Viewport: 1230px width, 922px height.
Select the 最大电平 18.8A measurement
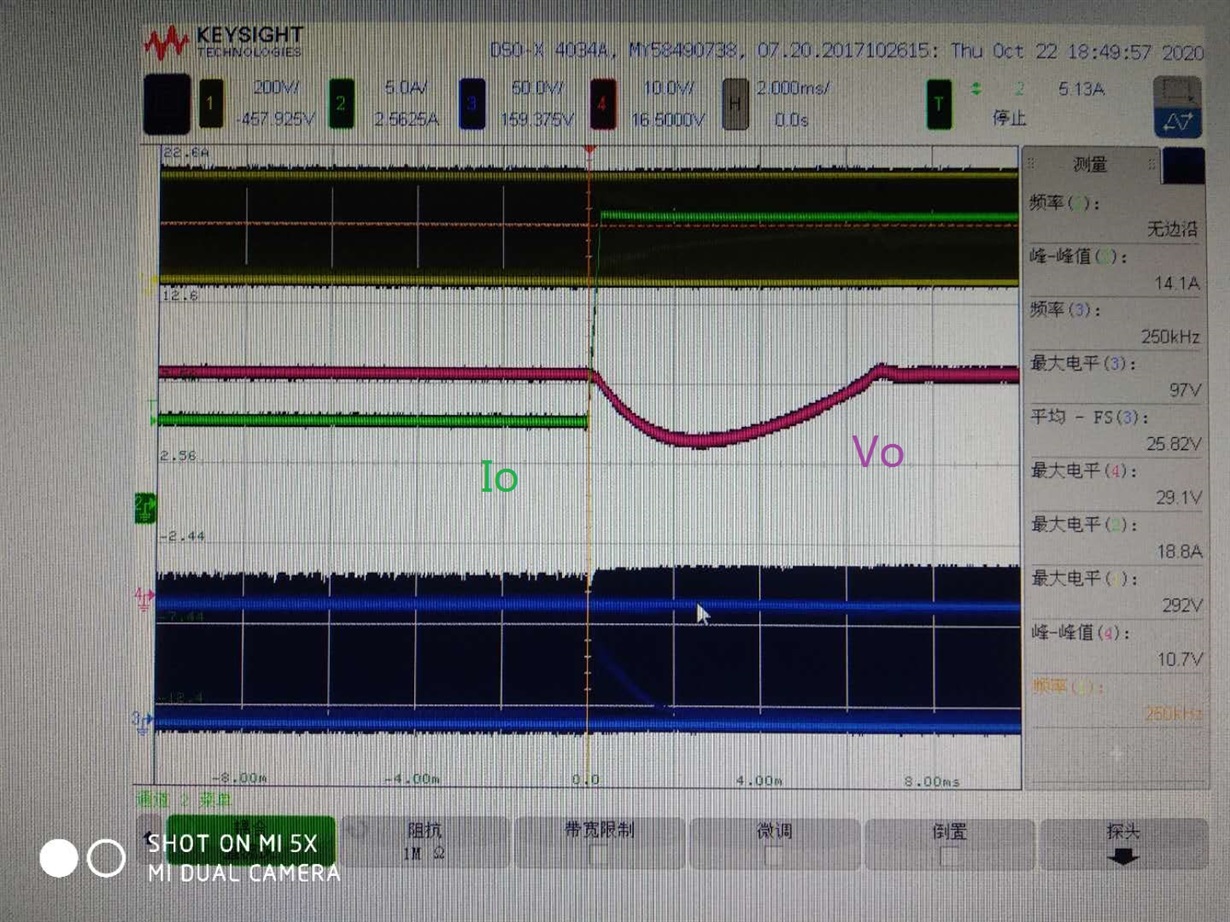(1115, 538)
